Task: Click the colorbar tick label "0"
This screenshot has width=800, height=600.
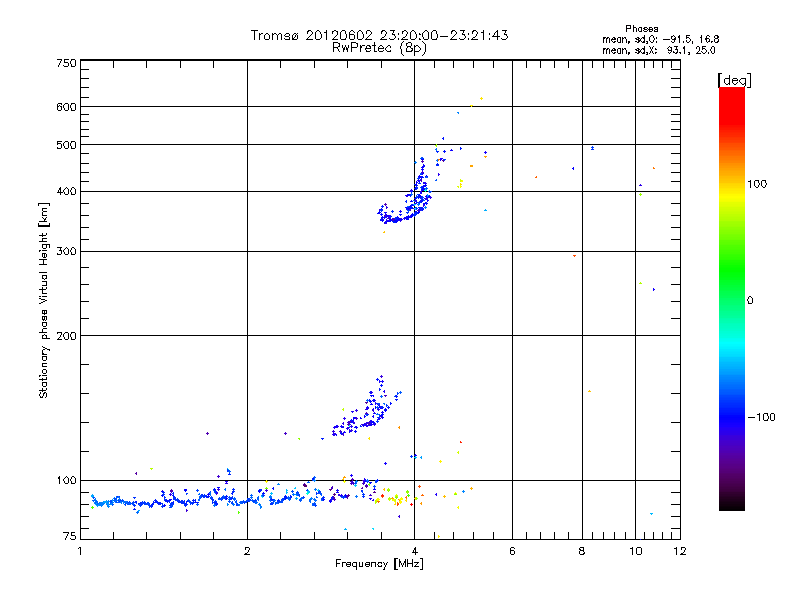Action: pos(750,300)
